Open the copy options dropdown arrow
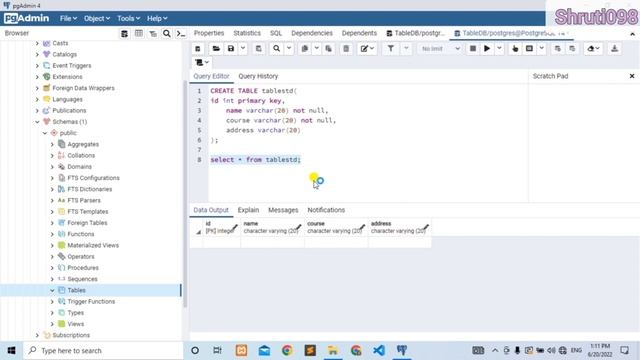This screenshot has height=360, width=640. (317, 49)
